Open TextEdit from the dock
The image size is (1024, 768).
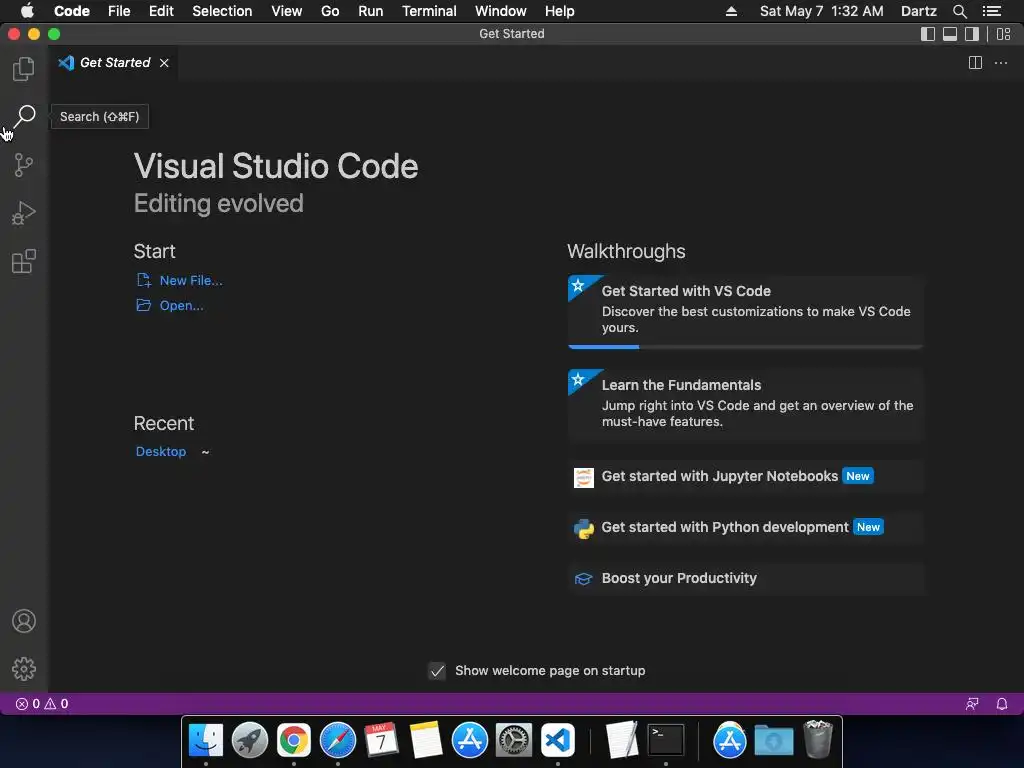[x=621, y=741]
